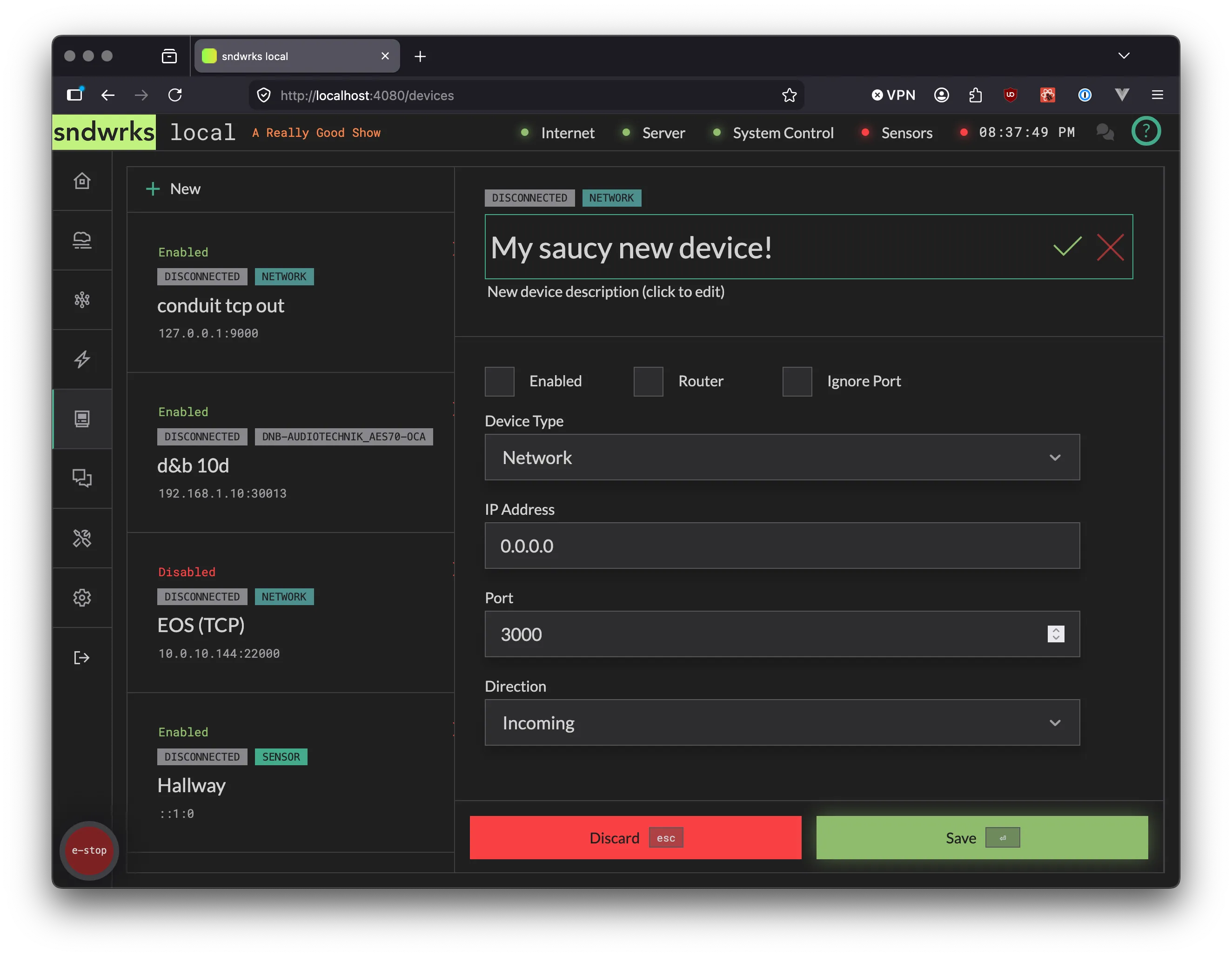Viewport: 1232px width, 957px height.
Task: Click the System Control status indicator
Action: pos(773,133)
